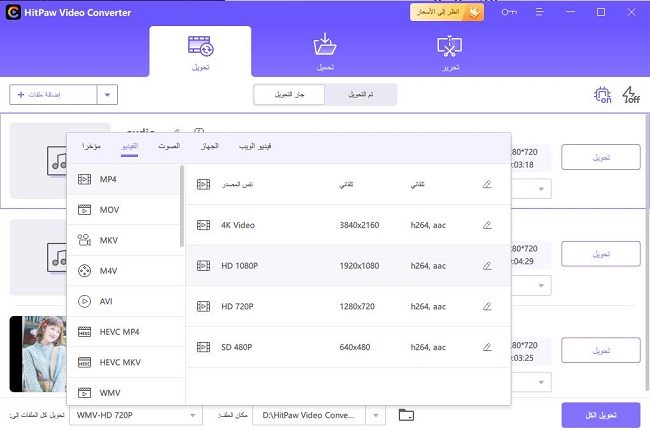This screenshot has width=650, height=431.
Task: Click the AVI play circle icon
Action: pyautogui.click(x=85, y=301)
